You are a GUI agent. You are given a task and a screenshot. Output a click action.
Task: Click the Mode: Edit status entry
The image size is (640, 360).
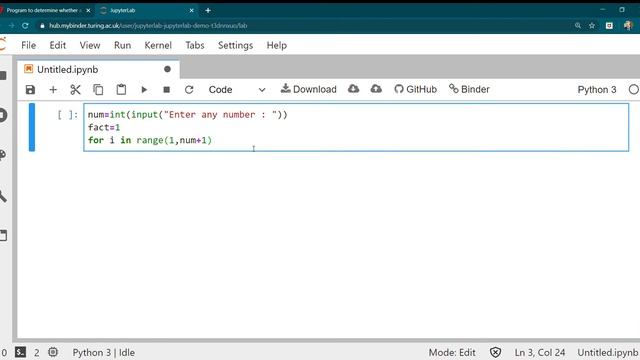[452, 352]
